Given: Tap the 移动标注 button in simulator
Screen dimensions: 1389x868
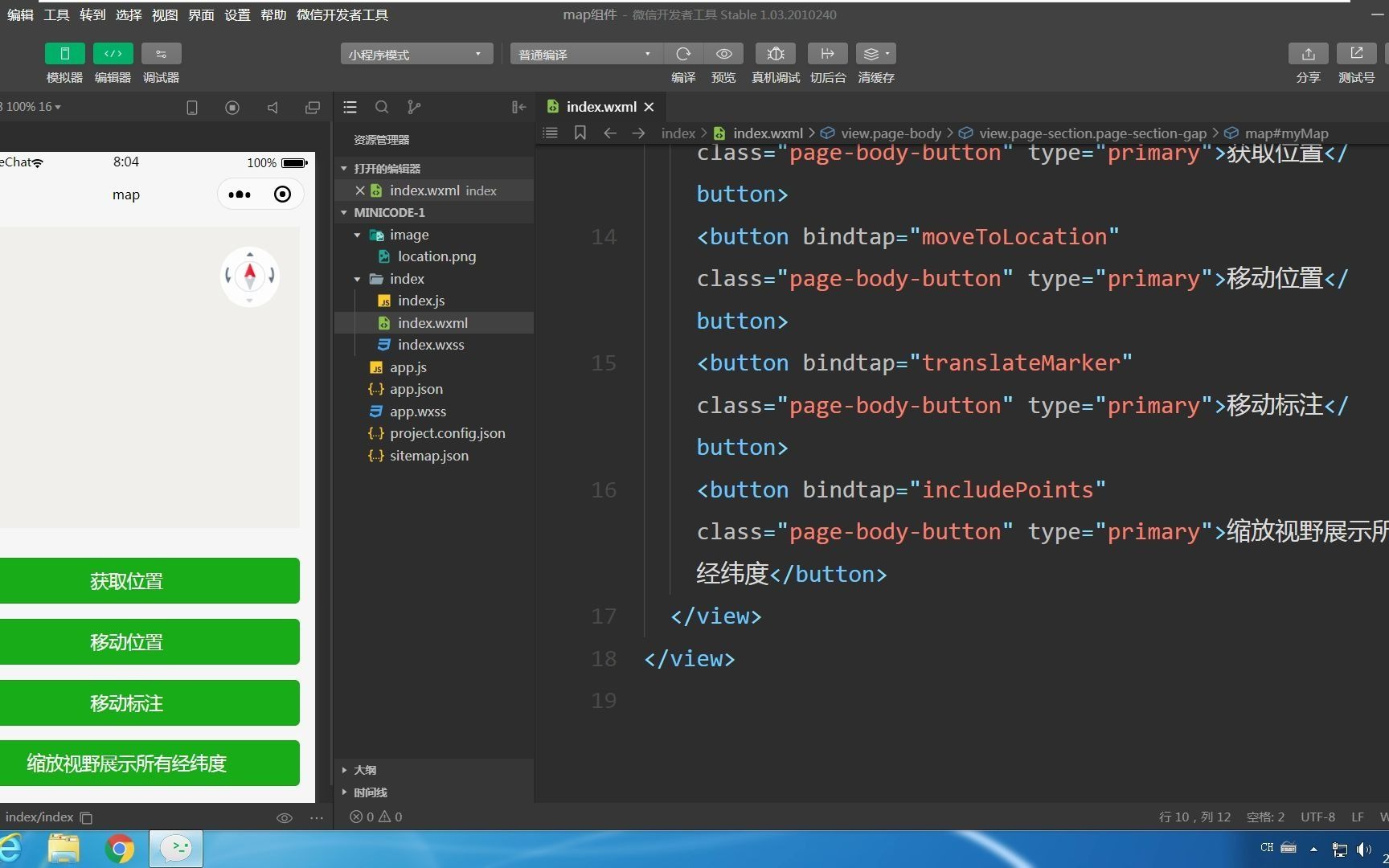Looking at the screenshot, I should [x=149, y=703].
